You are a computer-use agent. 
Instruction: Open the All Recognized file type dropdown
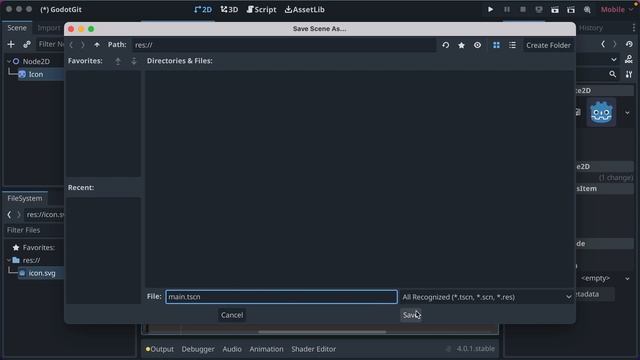[x=487, y=297]
